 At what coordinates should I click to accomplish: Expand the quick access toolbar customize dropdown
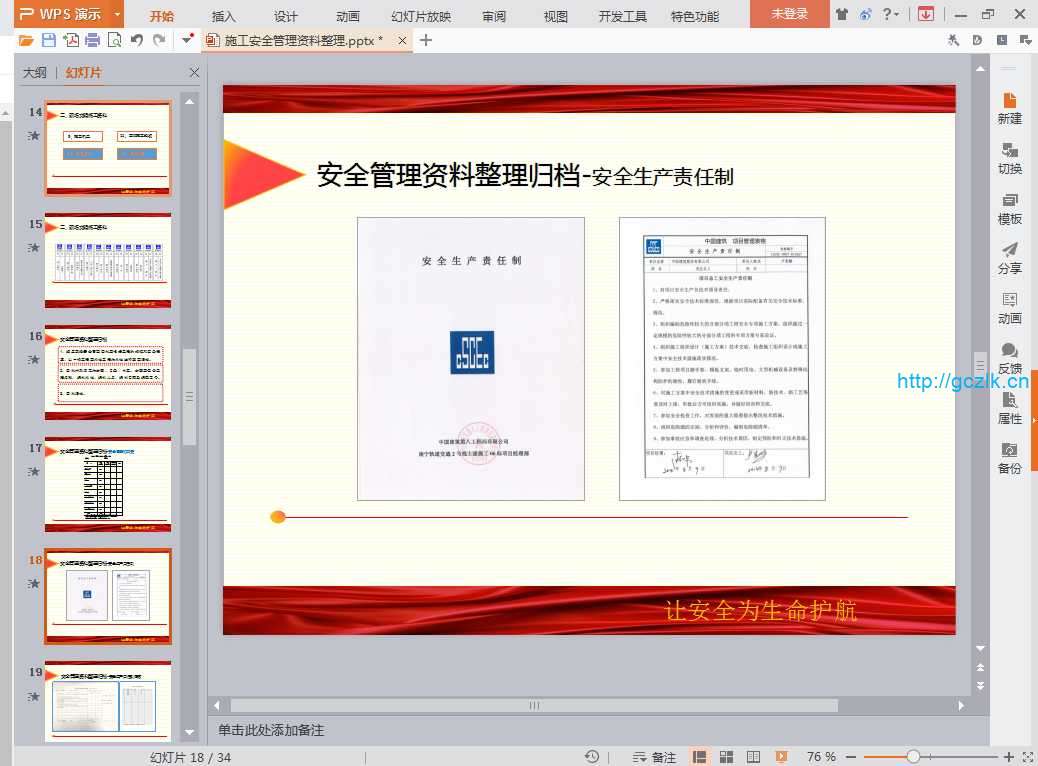(x=186, y=40)
